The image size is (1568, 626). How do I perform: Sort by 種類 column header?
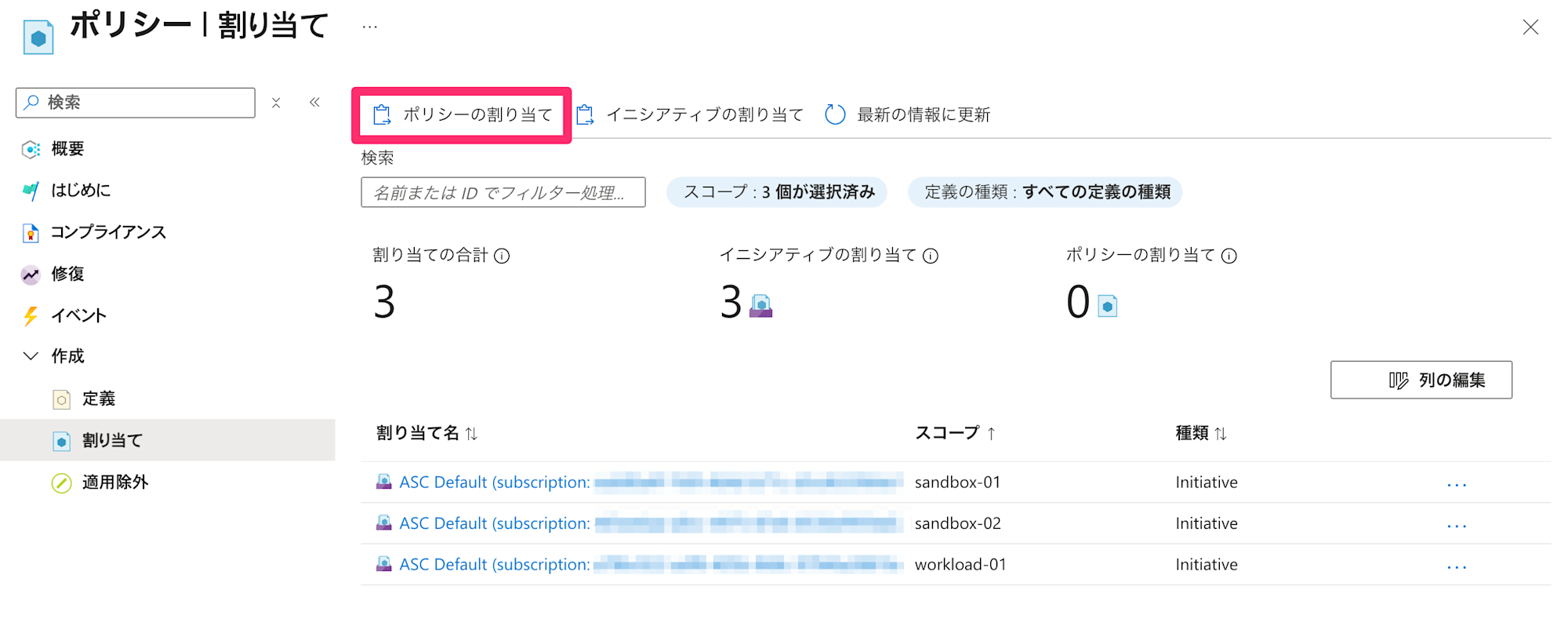click(x=1200, y=433)
